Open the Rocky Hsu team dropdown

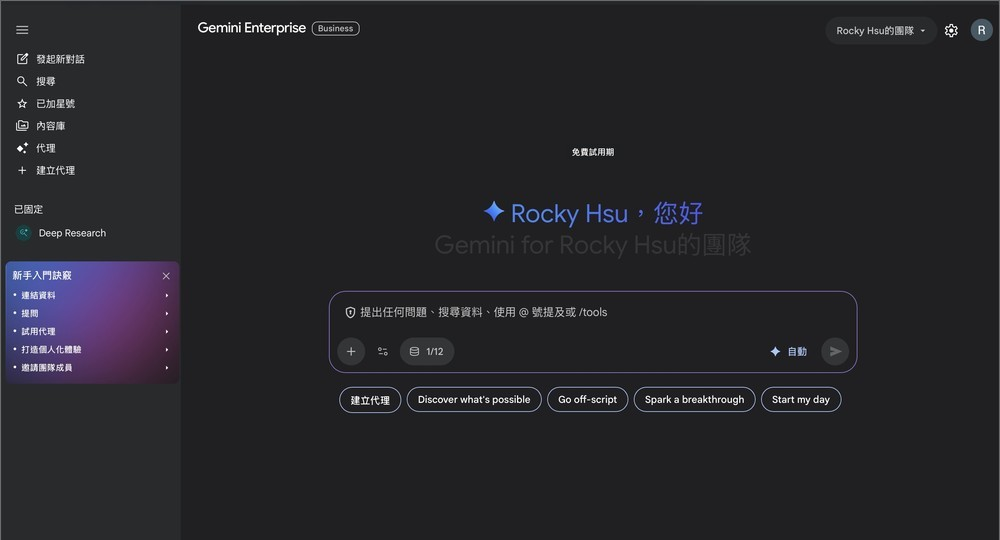tap(880, 30)
